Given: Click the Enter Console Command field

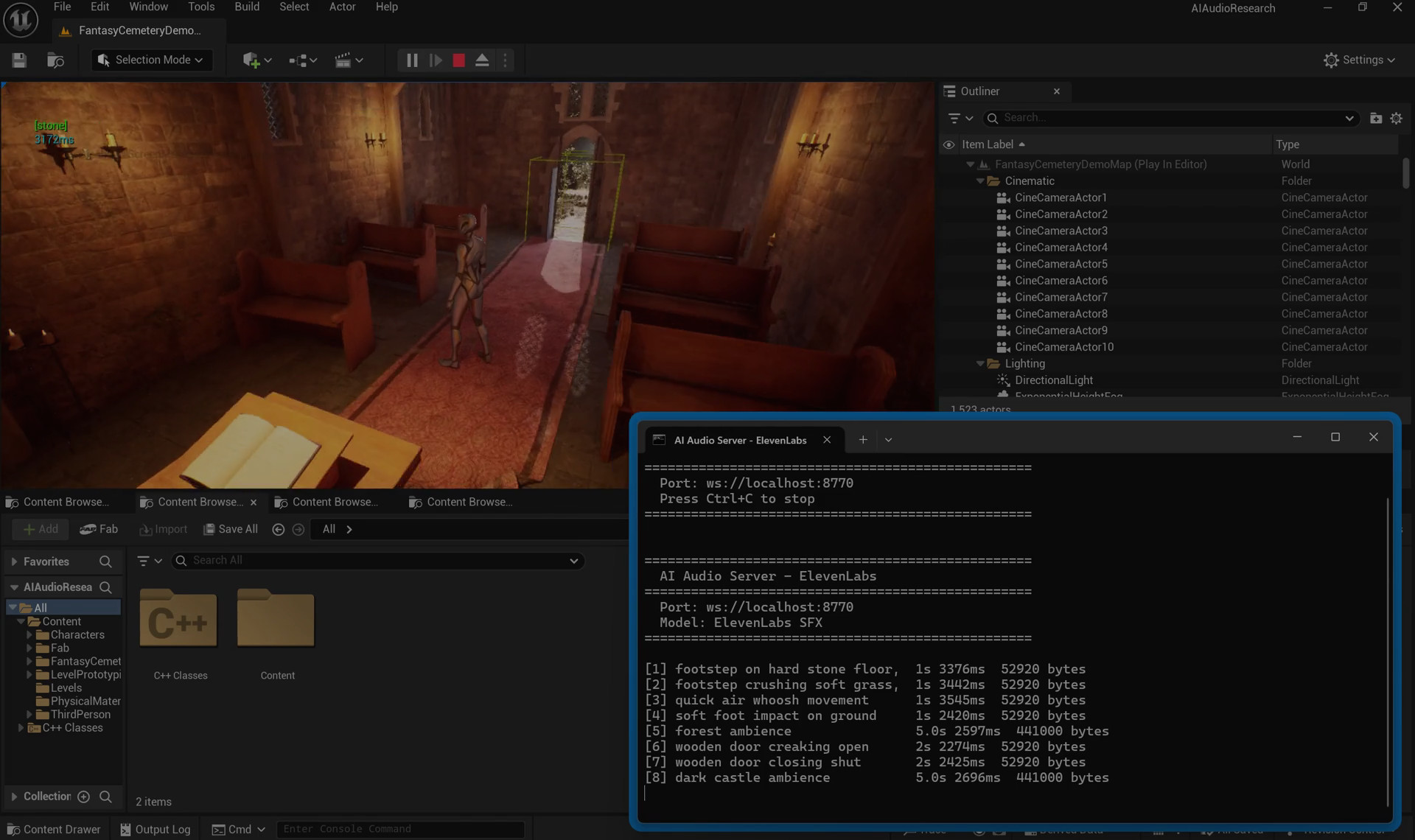Looking at the screenshot, I should coord(400,829).
